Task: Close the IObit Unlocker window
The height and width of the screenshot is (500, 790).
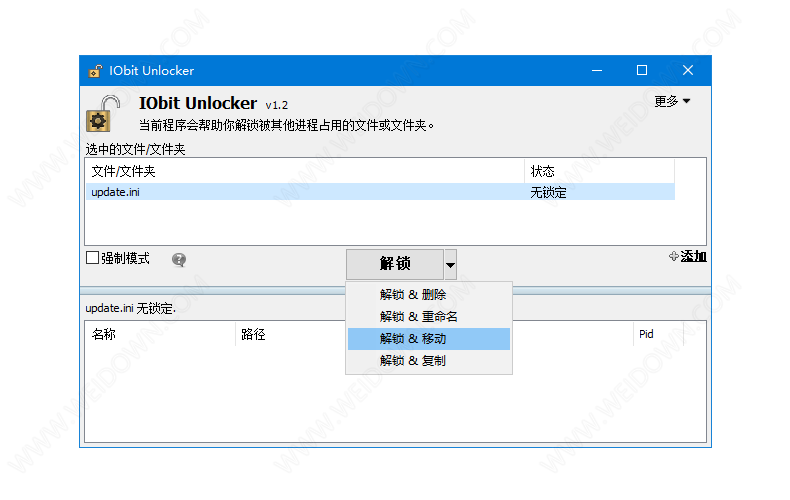Action: (688, 71)
